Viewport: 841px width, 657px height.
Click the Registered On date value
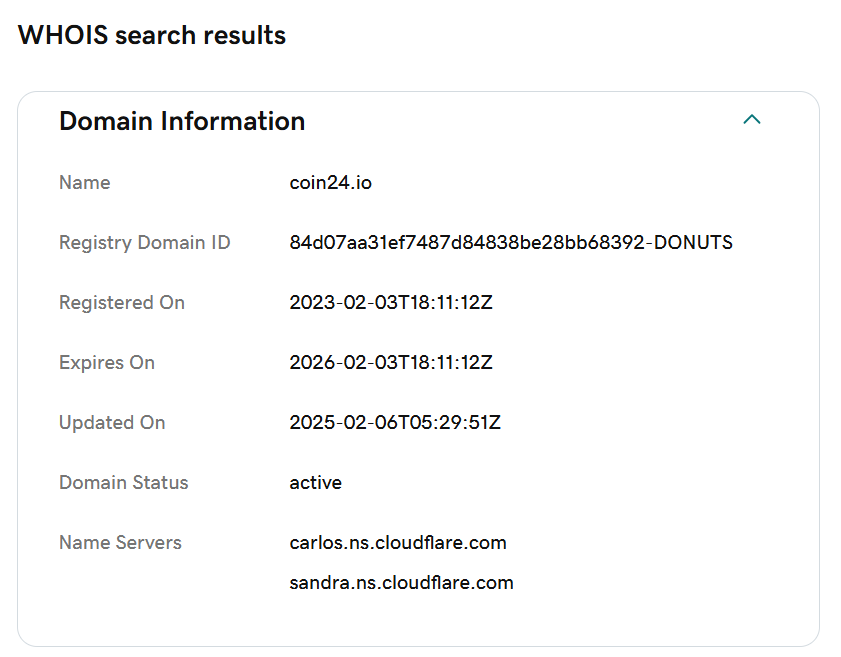(390, 302)
